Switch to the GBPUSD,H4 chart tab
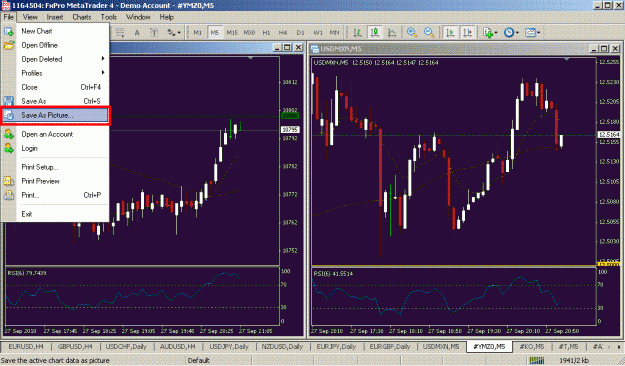This screenshot has width=625, height=366. click(x=75, y=346)
